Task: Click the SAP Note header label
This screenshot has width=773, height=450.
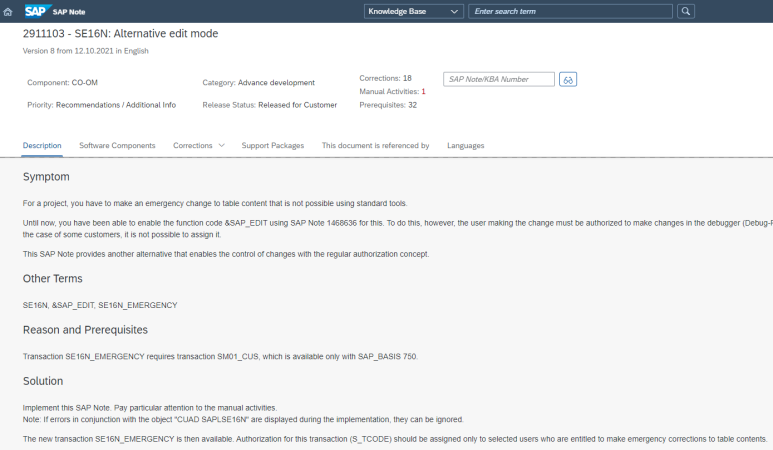Action: click(x=69, y=12)
